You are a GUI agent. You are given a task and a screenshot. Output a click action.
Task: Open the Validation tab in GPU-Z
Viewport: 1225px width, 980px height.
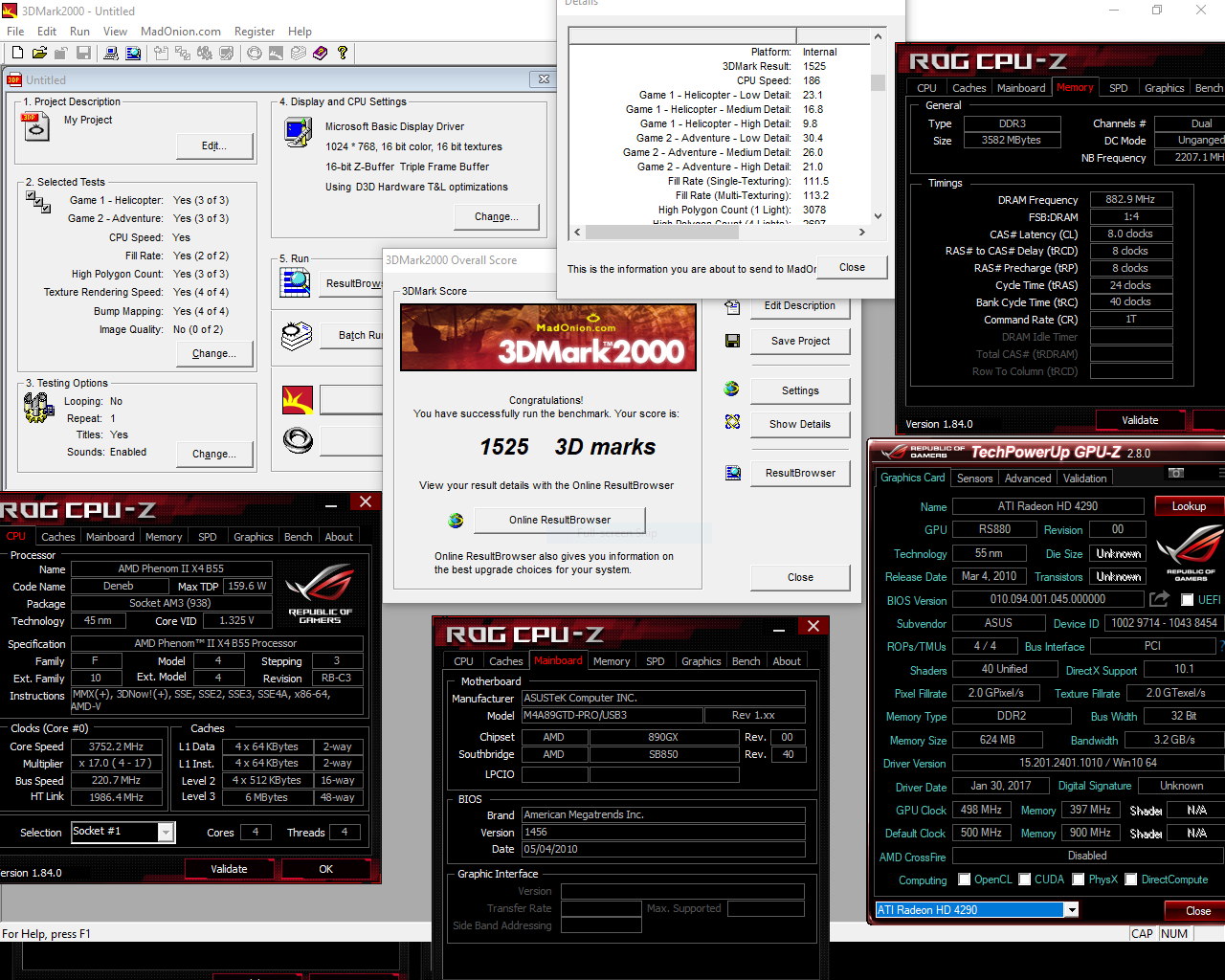[1084, 479]
